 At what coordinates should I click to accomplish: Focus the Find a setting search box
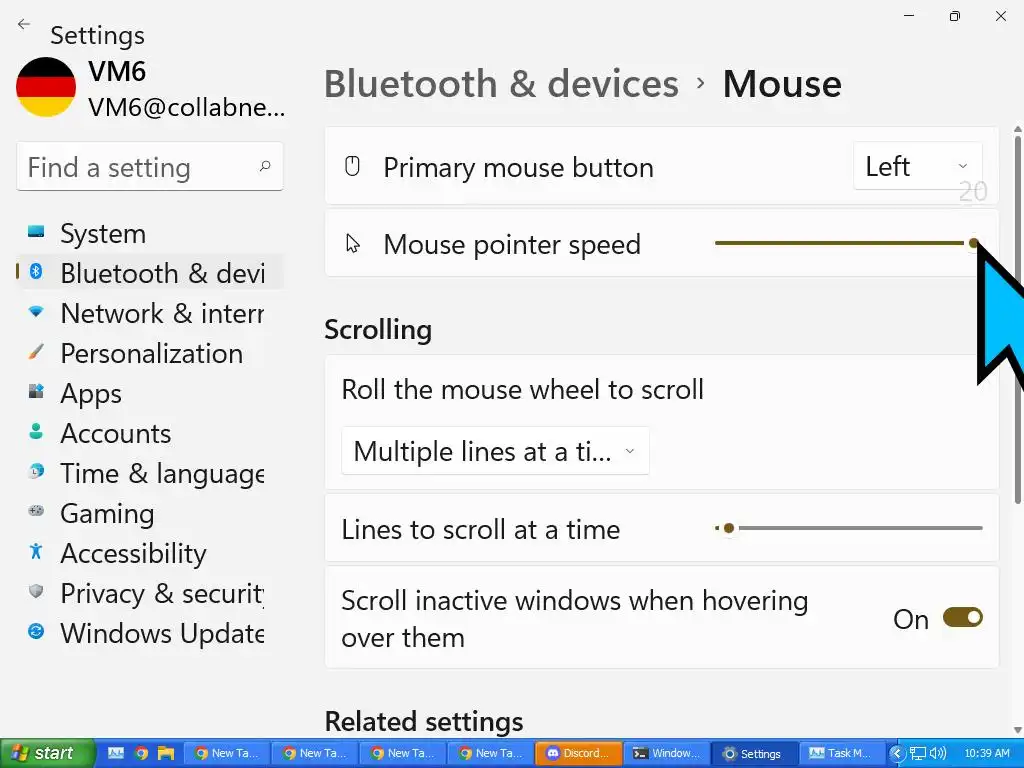pos(150,167)
